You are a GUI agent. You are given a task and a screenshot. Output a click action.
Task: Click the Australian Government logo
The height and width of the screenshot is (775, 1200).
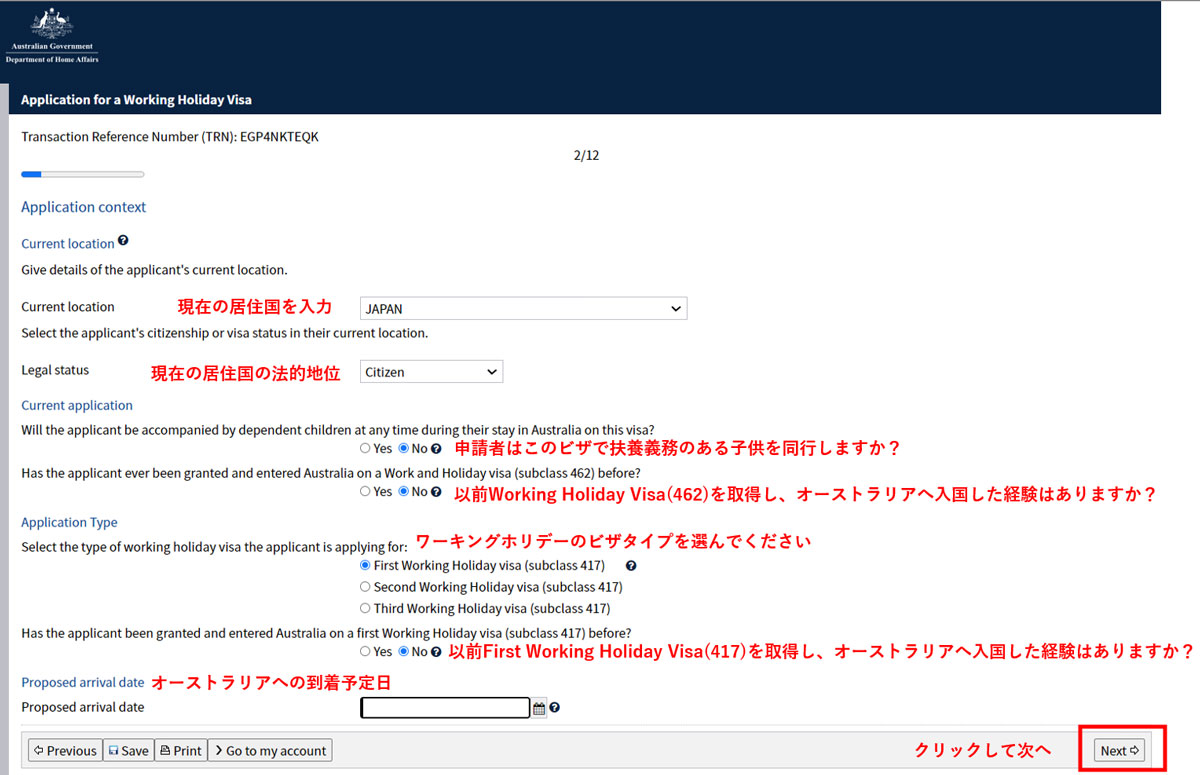pos(51,36)
